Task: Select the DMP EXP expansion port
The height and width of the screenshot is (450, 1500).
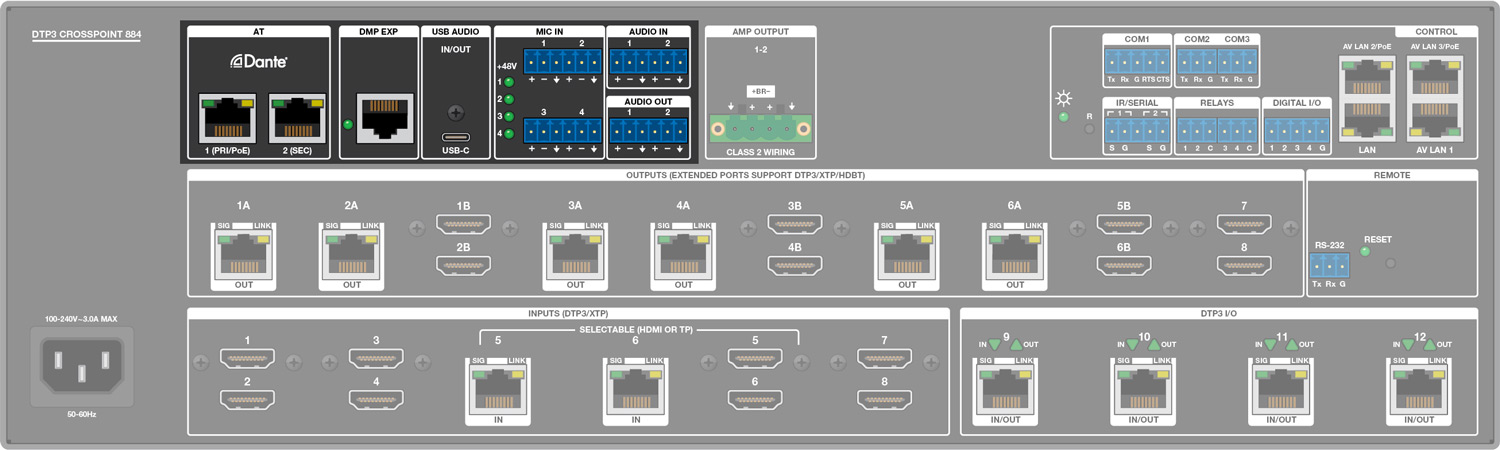Action: click(x=385, y=119)
